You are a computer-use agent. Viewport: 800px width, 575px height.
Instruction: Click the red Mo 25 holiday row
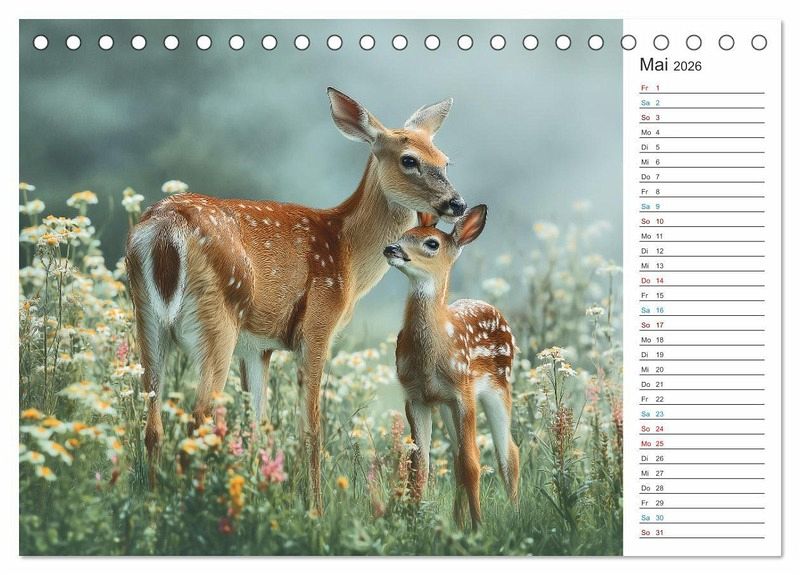click(700, 443)
